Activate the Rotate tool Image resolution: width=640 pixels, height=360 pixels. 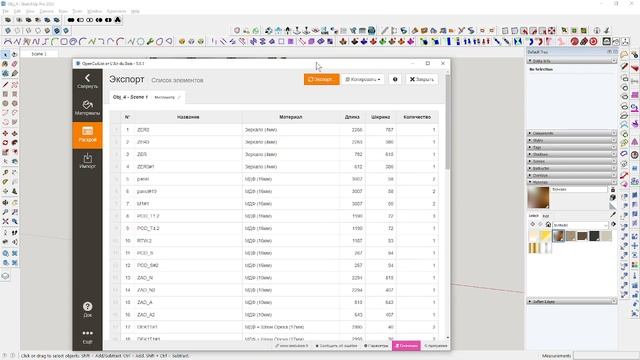tap(5, 143)
